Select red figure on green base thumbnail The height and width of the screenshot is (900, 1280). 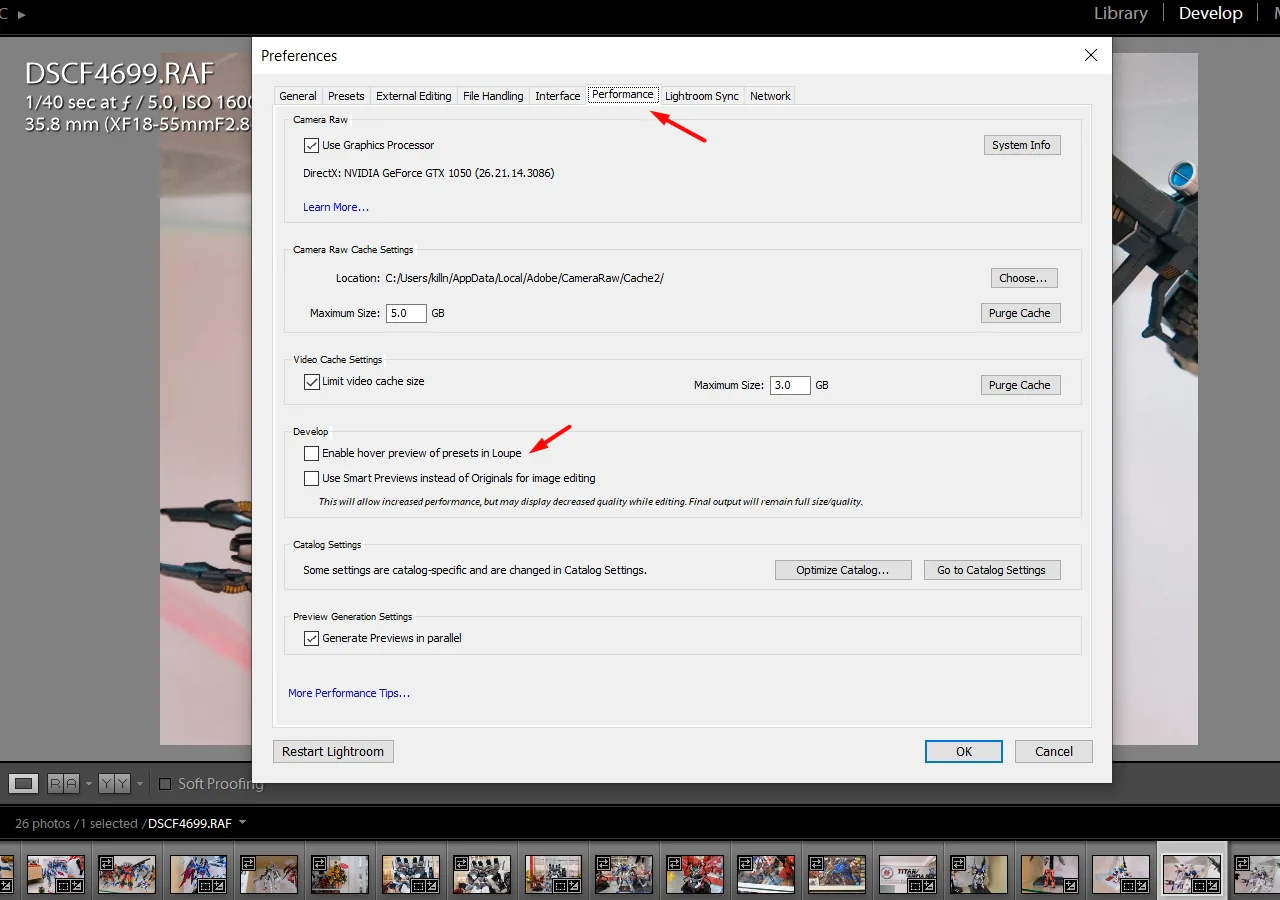pyautogui.click(x=1050, y=874)
